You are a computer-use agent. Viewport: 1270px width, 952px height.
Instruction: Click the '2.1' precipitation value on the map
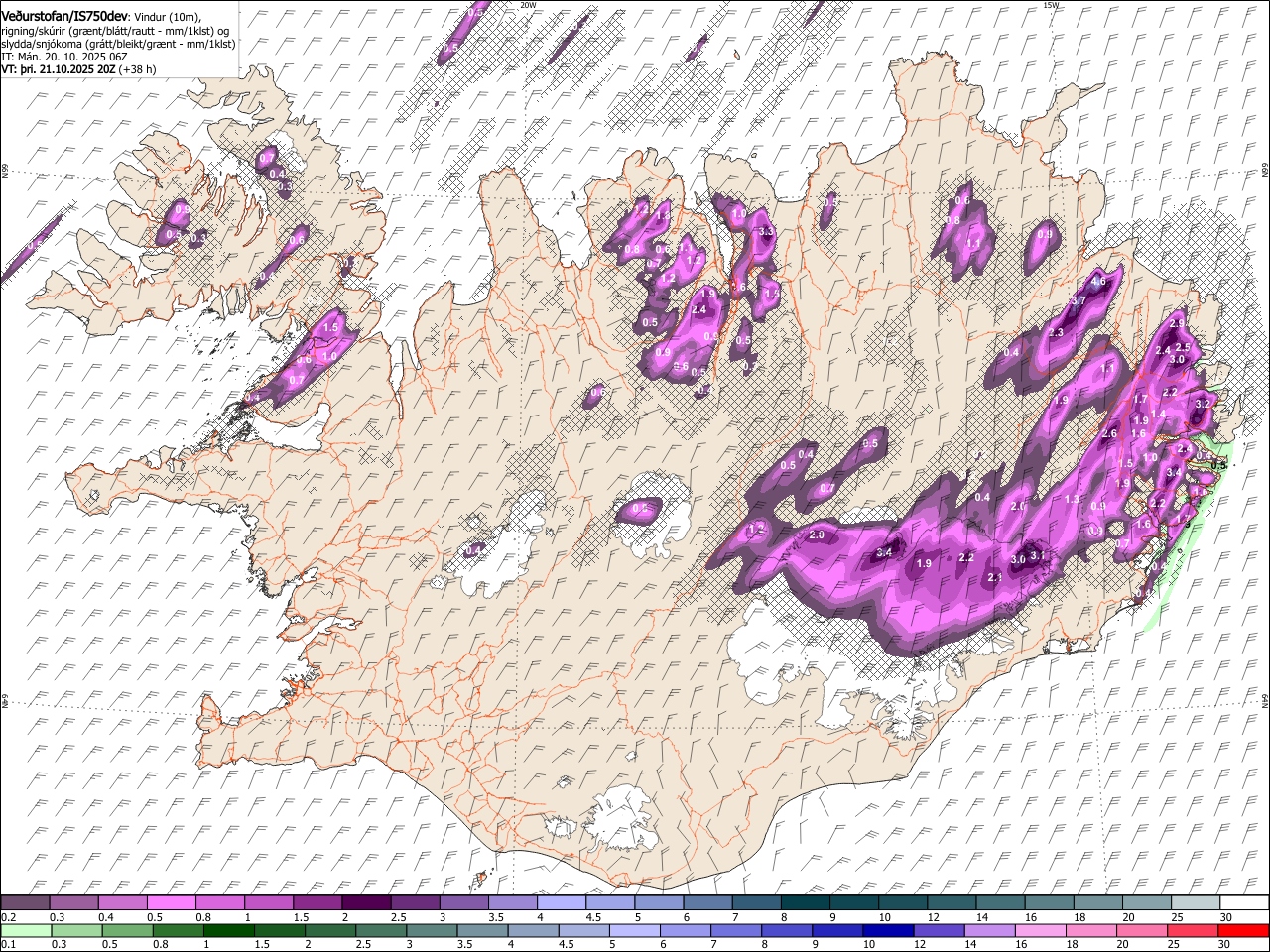(x=995, y=577)
